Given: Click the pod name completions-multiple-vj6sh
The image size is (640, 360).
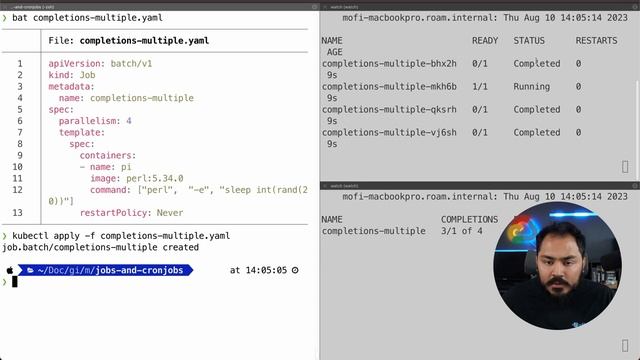Looking at the screenshot, I should point(389,132).
